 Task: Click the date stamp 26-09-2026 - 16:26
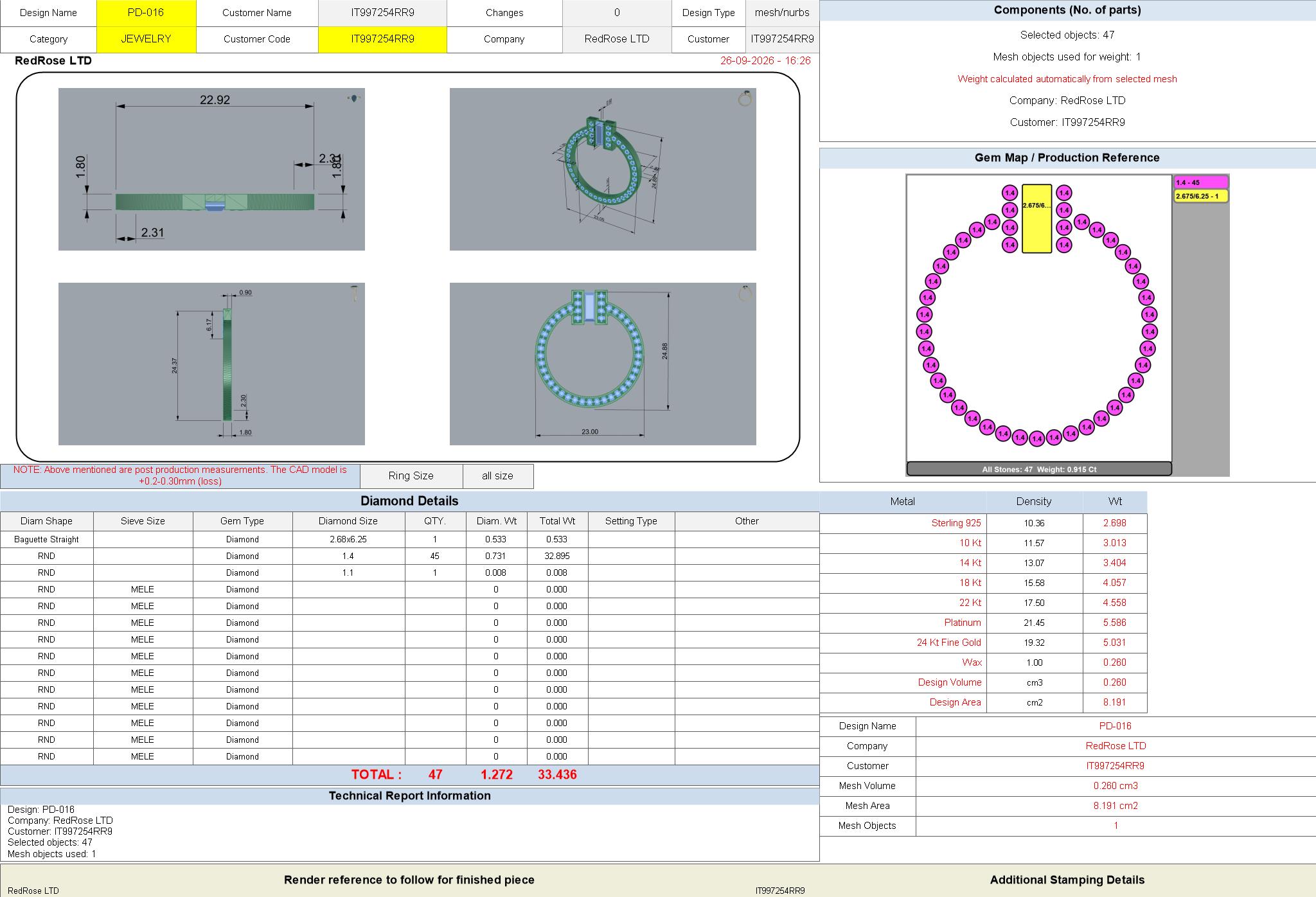tap(765, 60)
